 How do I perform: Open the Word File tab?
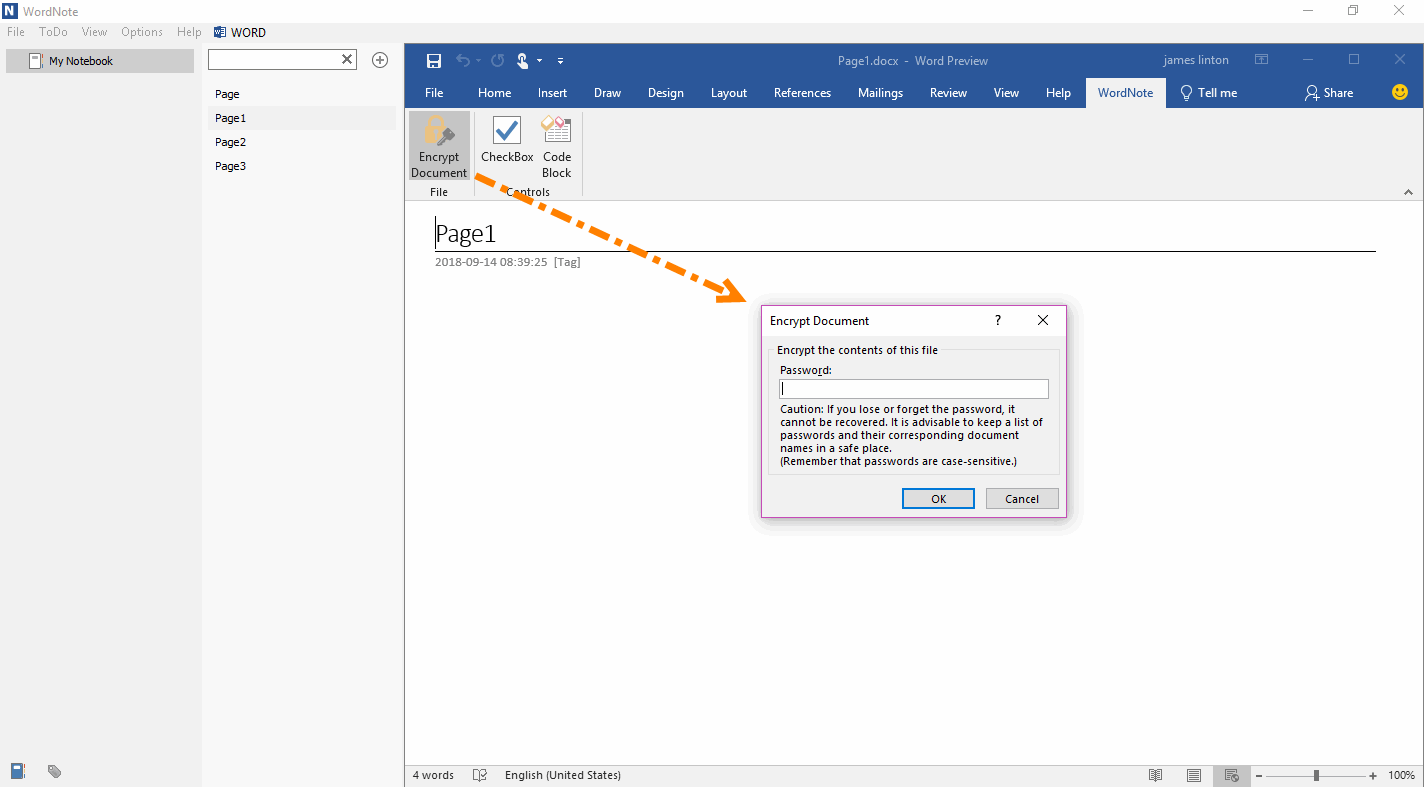pos(434,93)
